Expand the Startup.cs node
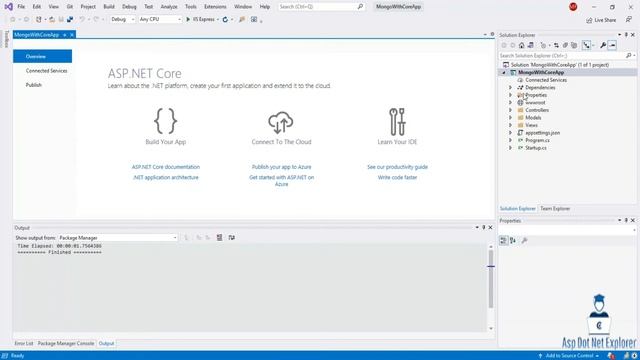The image size is (640, 360). pyautogui.click(x=510, y=148)
